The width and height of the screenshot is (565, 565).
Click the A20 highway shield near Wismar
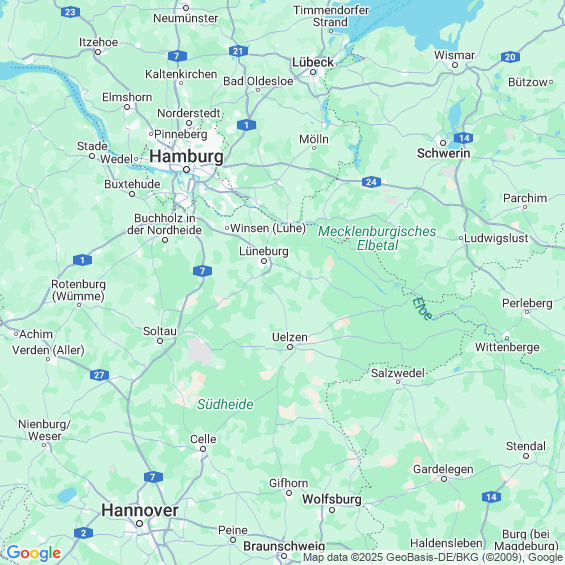(510, 57)
